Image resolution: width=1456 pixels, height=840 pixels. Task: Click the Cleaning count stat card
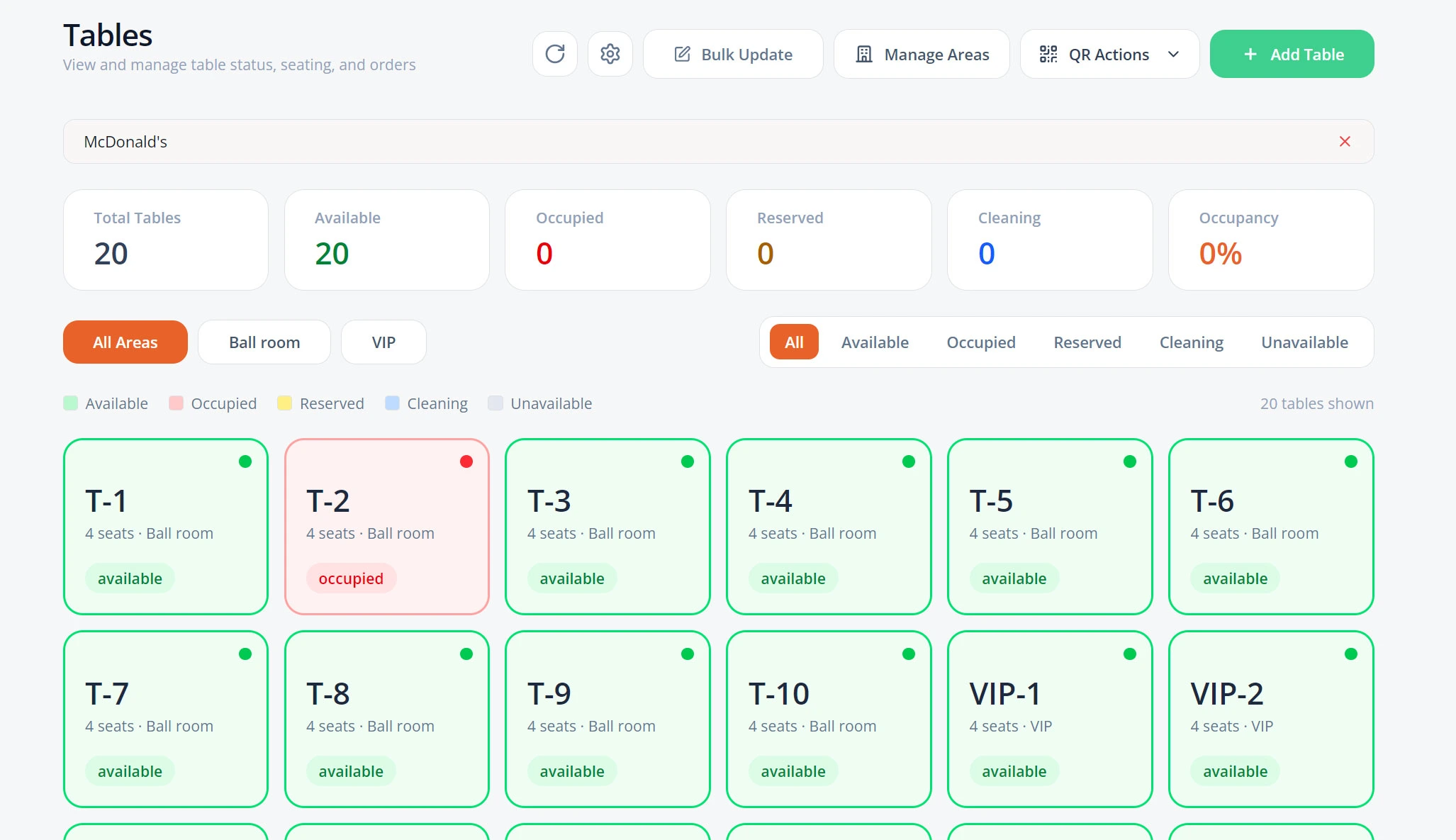tap(1050, 240)
